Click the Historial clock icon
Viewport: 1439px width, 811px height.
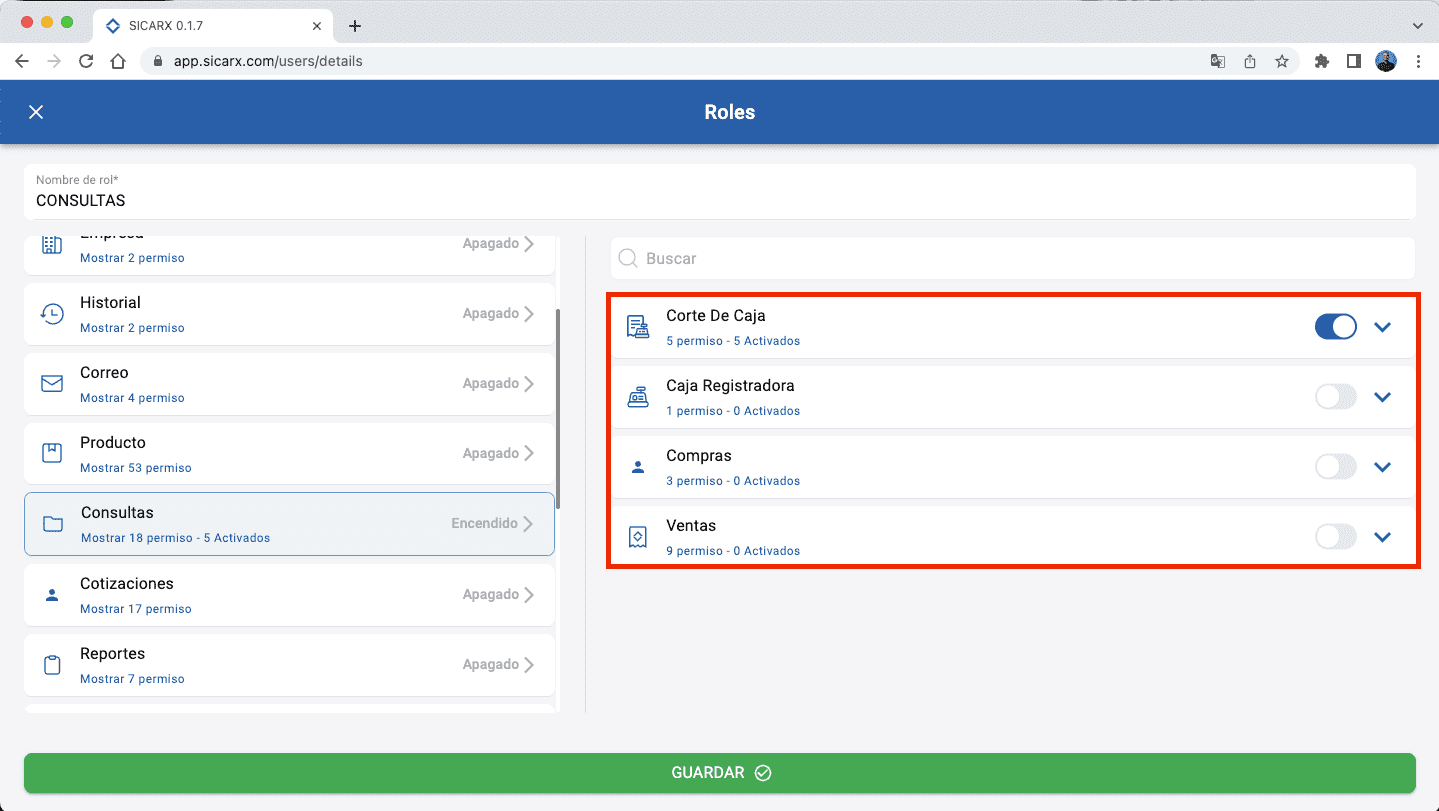[52, 314]
